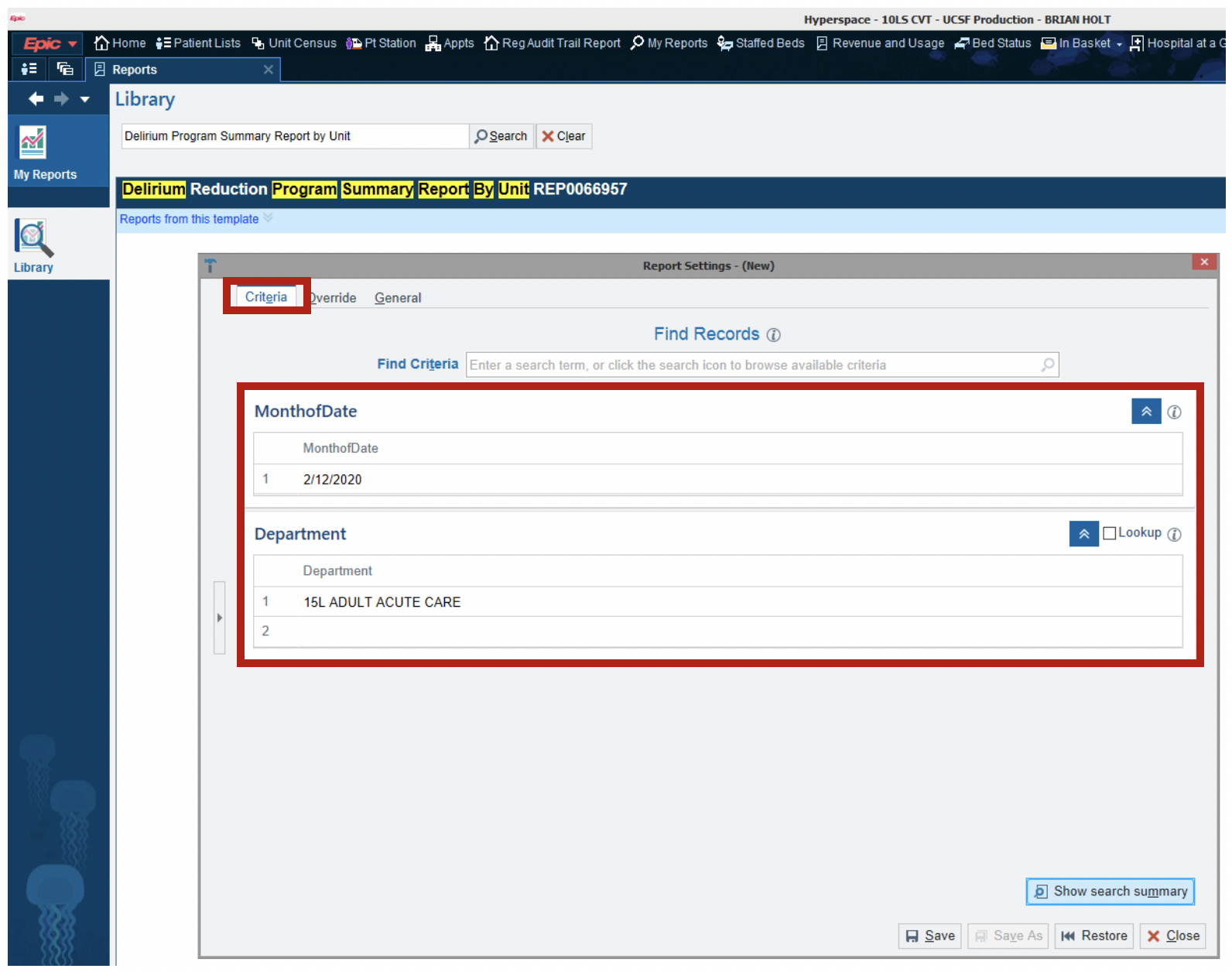The height and width of the screenshot is (972, 1232).
Task: Click the back arrow navigation icon
Action: click(x=36, y=99)
